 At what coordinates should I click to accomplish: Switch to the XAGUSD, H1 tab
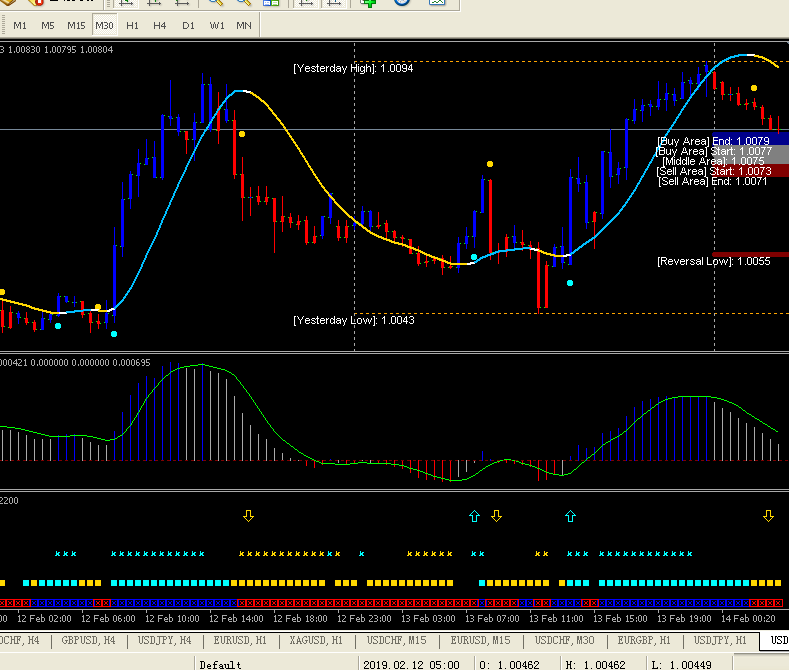pyautogui.click(x=316, y=640)
